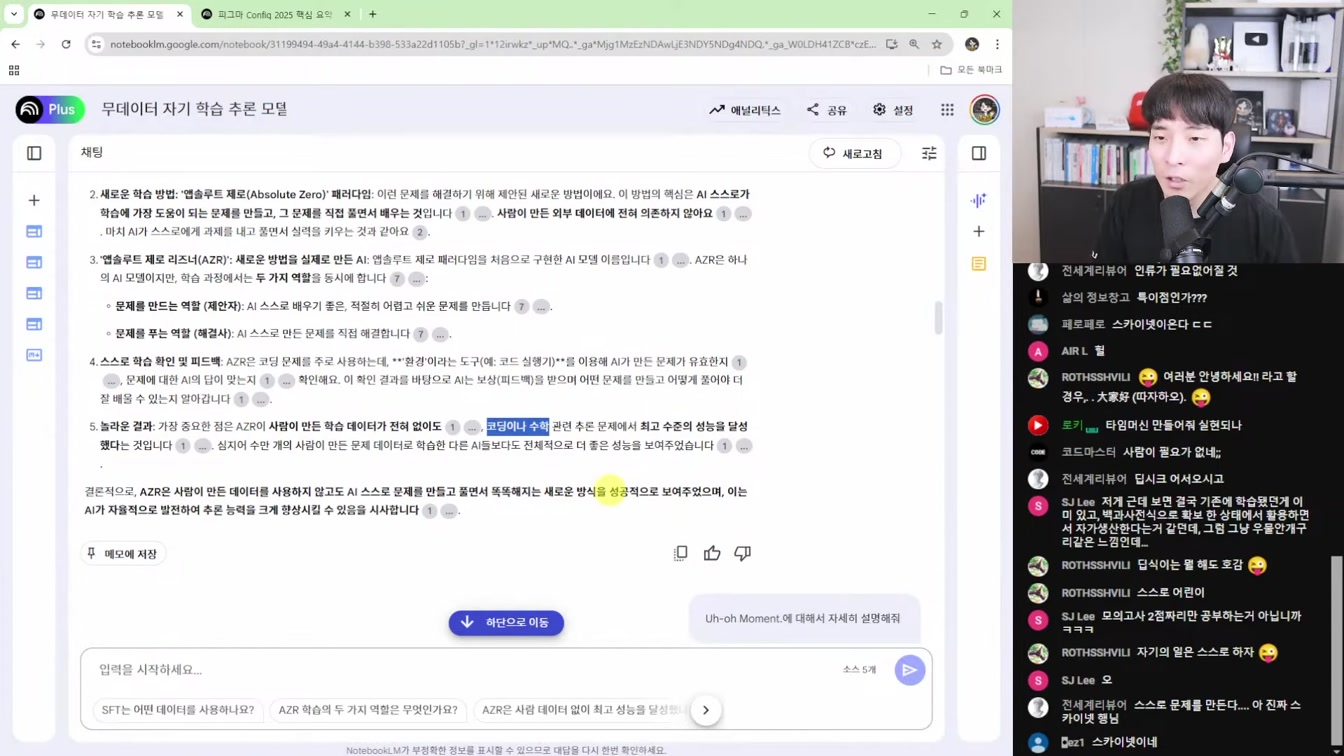Share the notebook with 공유

tap(827, 110)
